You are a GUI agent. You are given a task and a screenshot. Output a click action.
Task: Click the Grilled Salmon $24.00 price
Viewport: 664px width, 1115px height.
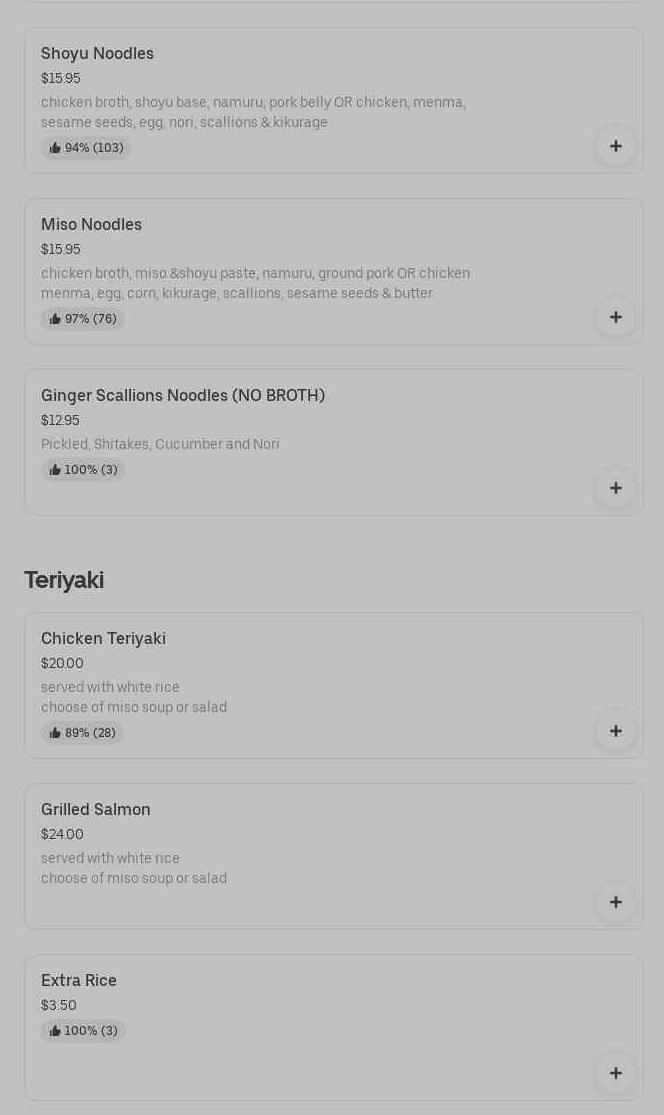coord(63,834)
